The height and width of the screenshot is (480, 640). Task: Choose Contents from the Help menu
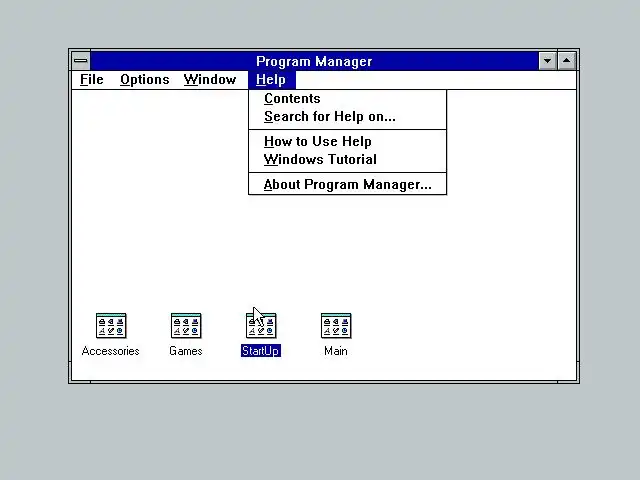click(x=347, y=98)
